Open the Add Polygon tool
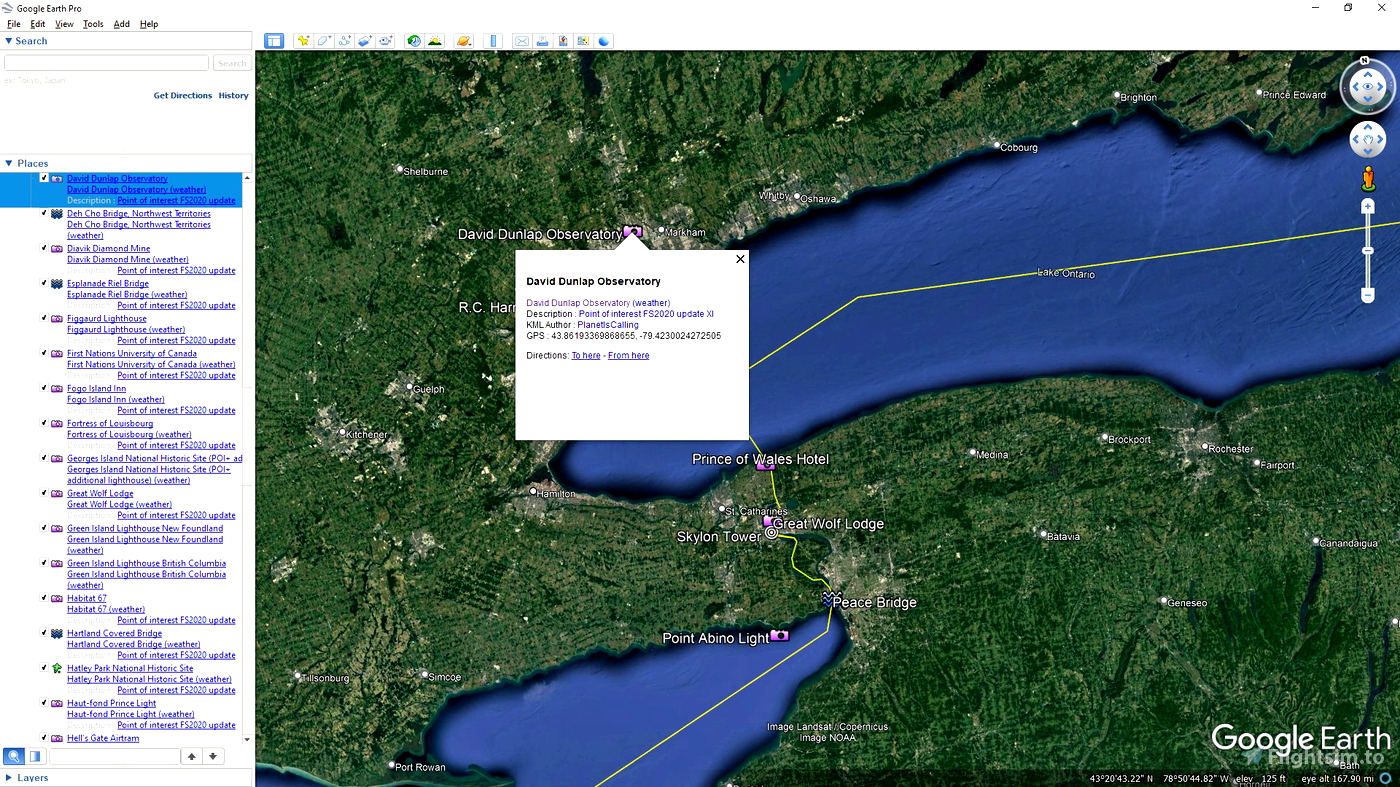The height and width of the screenshot is (787, 1400). pos(322,40)
